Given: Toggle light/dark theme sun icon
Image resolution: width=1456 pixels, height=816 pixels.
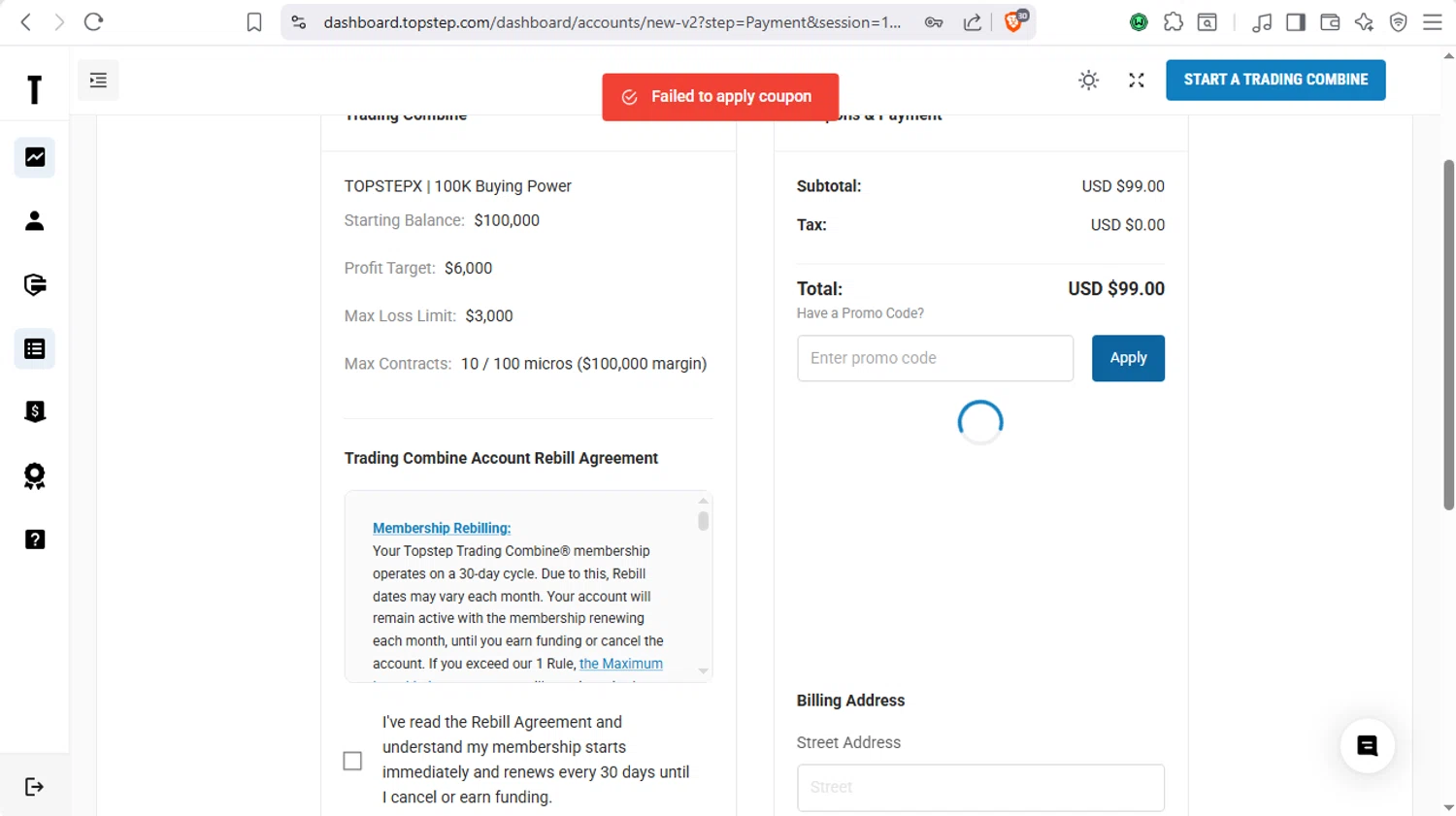Looking at the screenshot, I should pyautogui.click(x=1089, y=81).
